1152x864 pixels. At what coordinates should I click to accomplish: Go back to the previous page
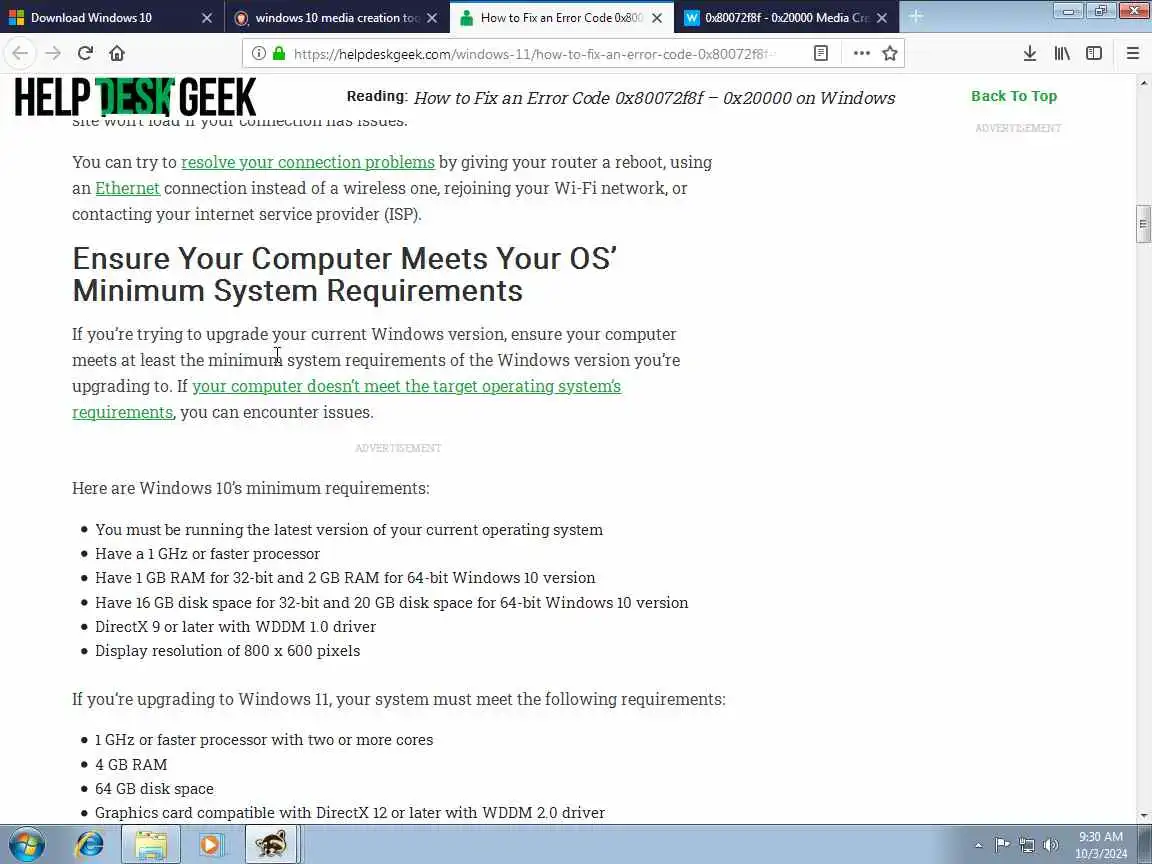point(21,53)
